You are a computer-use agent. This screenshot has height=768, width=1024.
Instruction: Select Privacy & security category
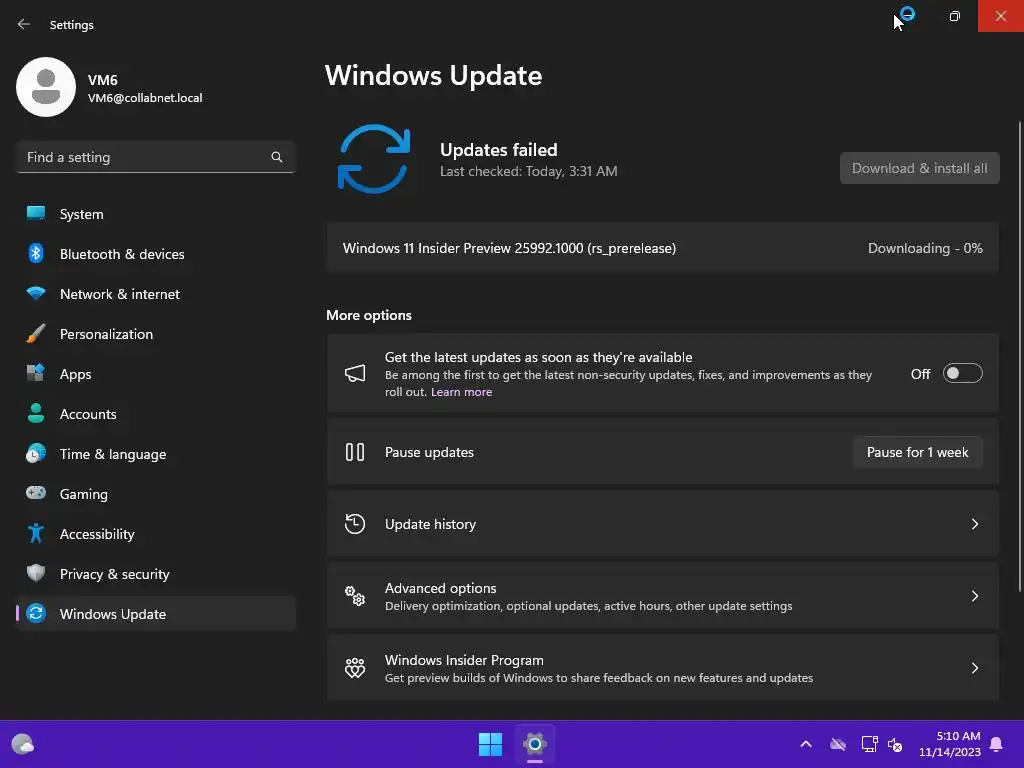(155, 573)
